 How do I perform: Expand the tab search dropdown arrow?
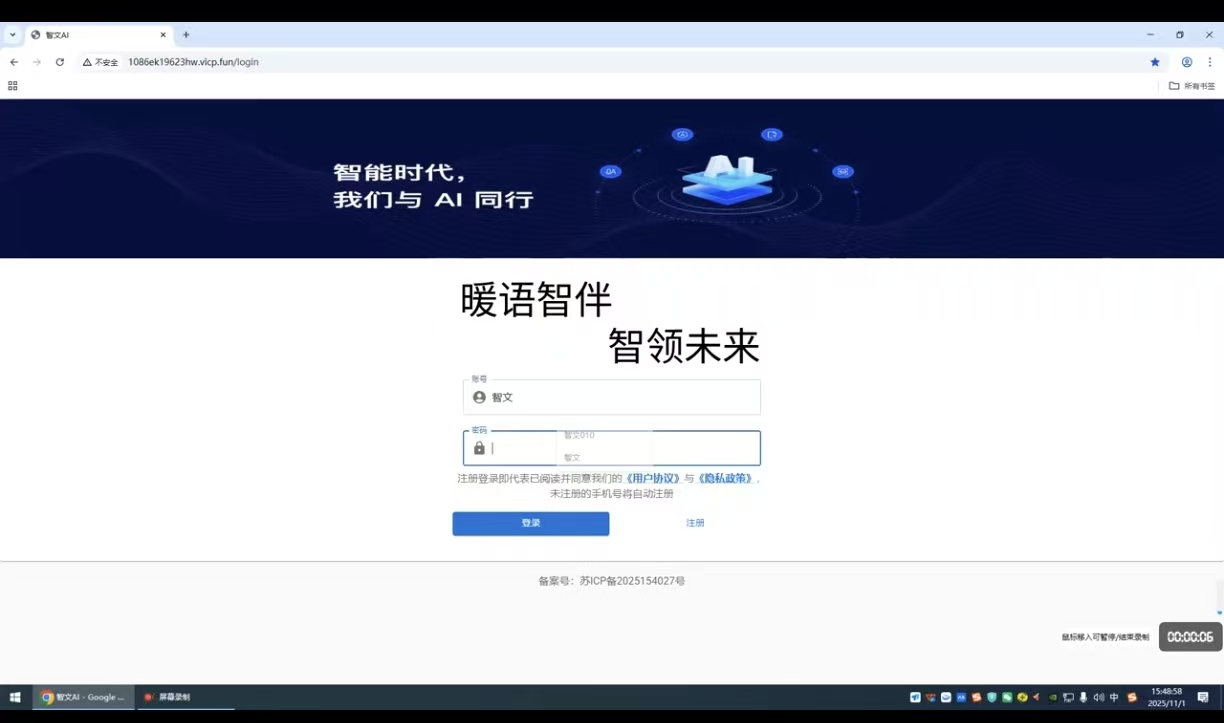(13, 35)
